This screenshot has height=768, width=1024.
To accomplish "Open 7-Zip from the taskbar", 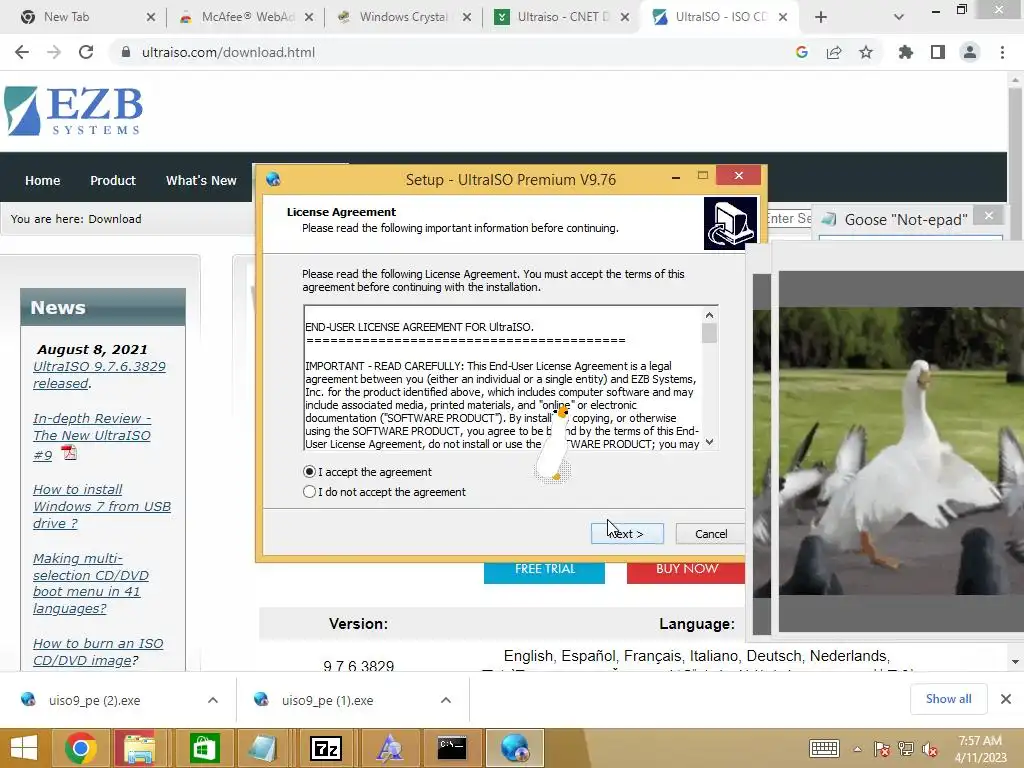I will coord(326,748).
